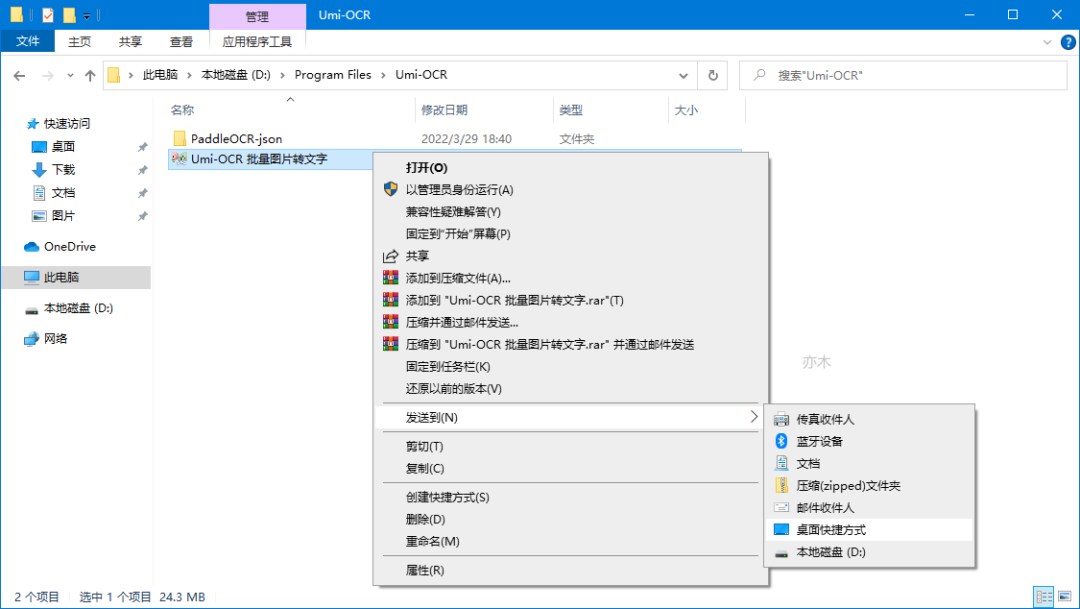Screen dimensions: 1080x609
Task: Click the 修改日期 column header
Action: [445, 110]
